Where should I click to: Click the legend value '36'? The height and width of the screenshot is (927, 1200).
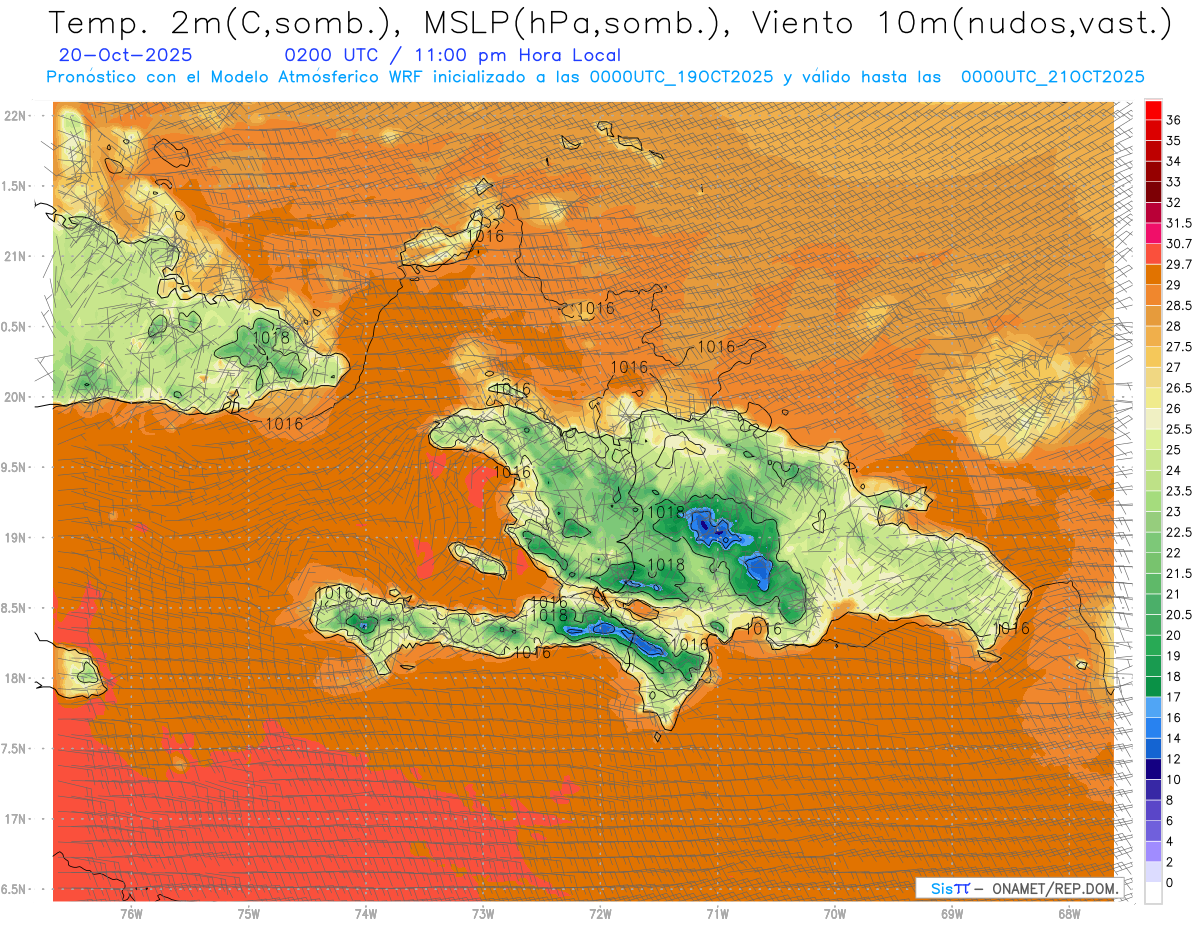coord(1173,120)
